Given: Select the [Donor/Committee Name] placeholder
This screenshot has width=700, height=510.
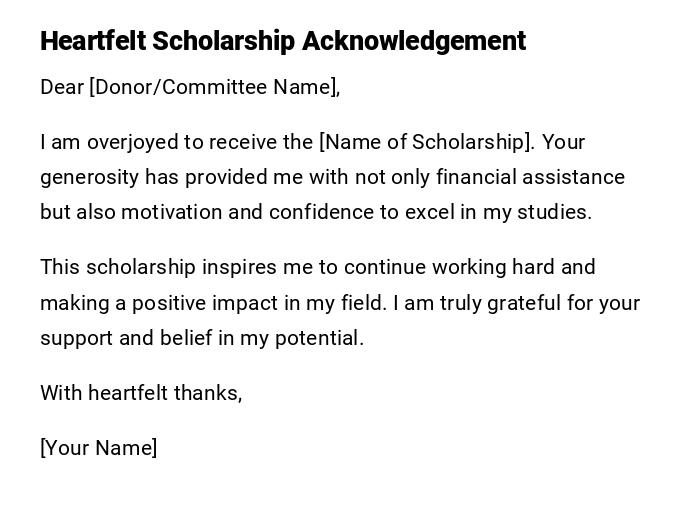Looking at the screenshot, I should 214,87.
